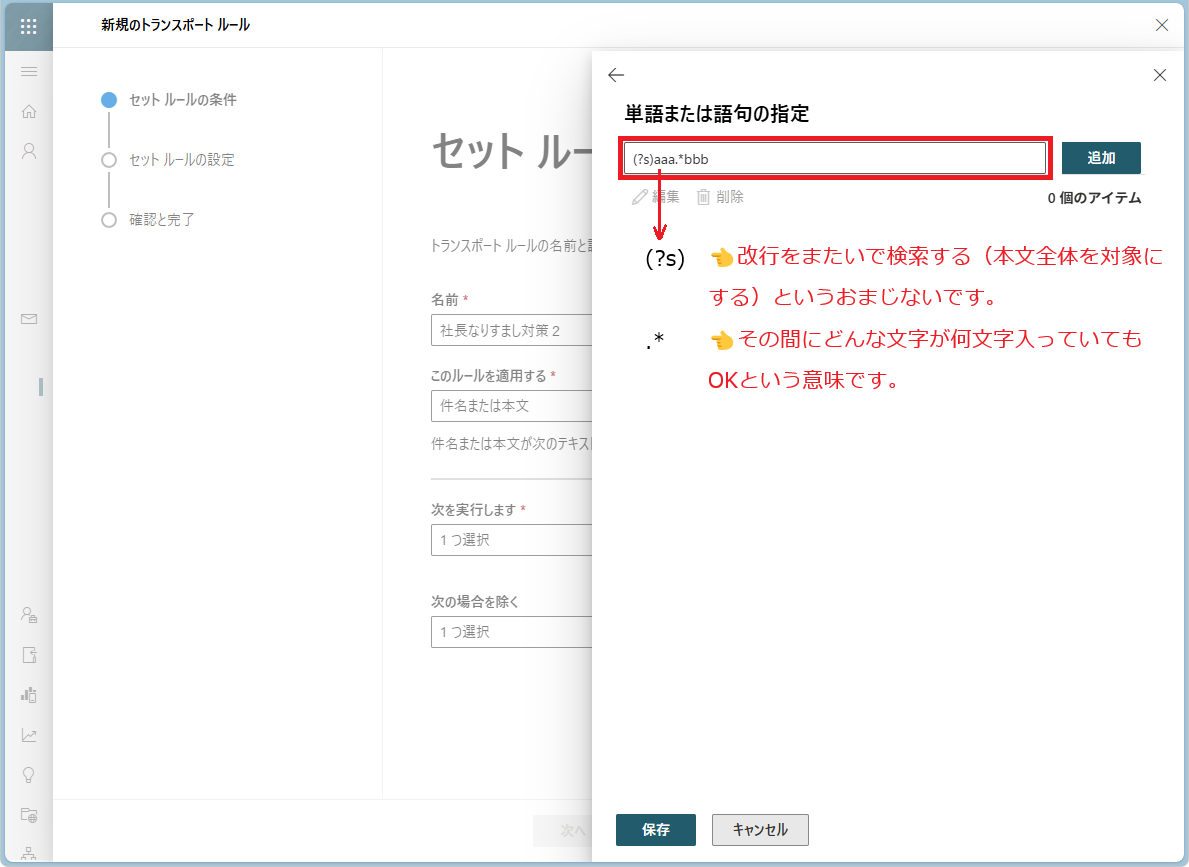Open mail flow via the envelope icon
The height and width of the screenshot is (867, 1189).
tap(29, 319)
